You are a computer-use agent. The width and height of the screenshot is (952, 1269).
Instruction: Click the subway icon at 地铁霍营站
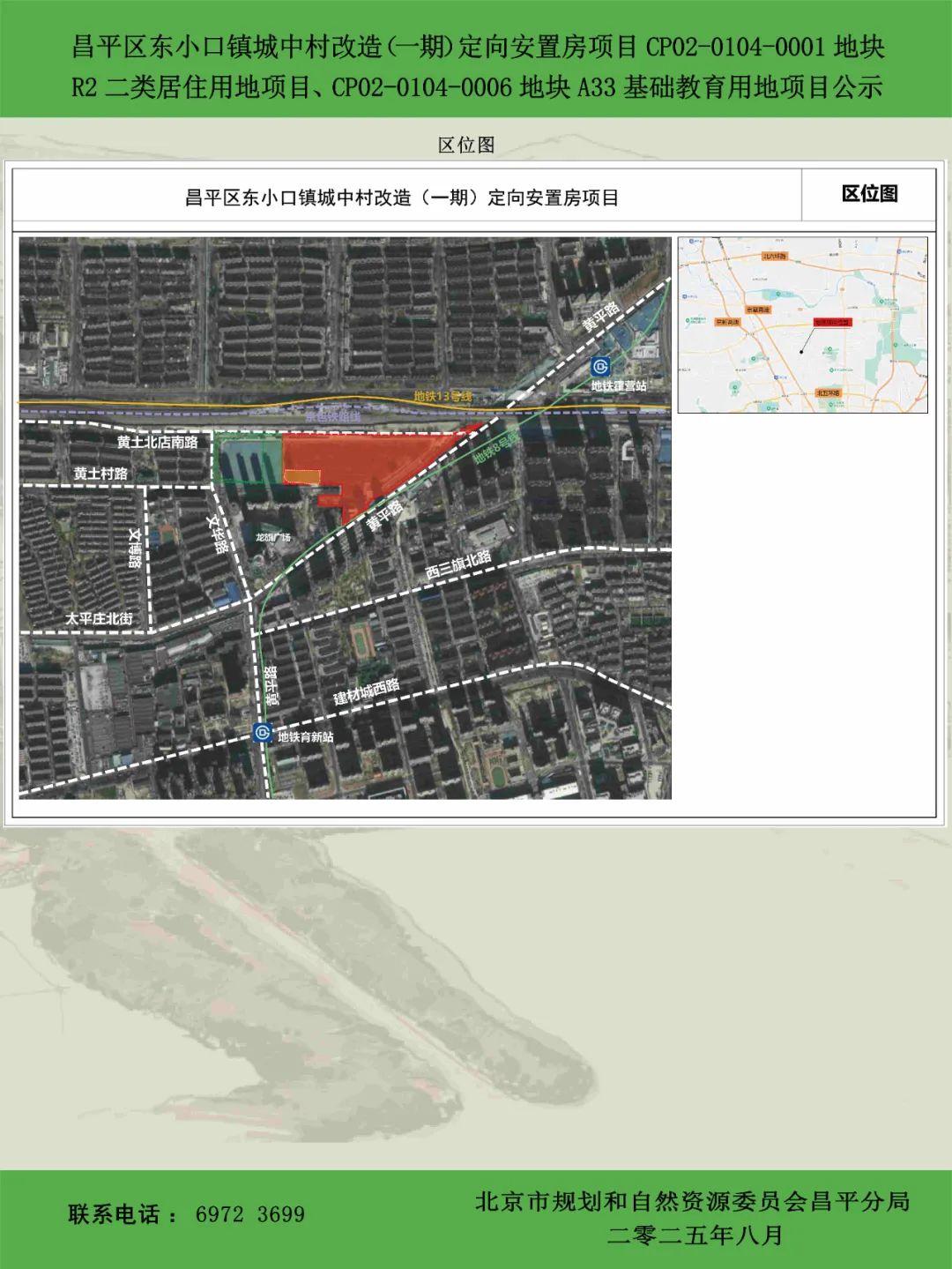pyautogui.click(x=602, y=368)
